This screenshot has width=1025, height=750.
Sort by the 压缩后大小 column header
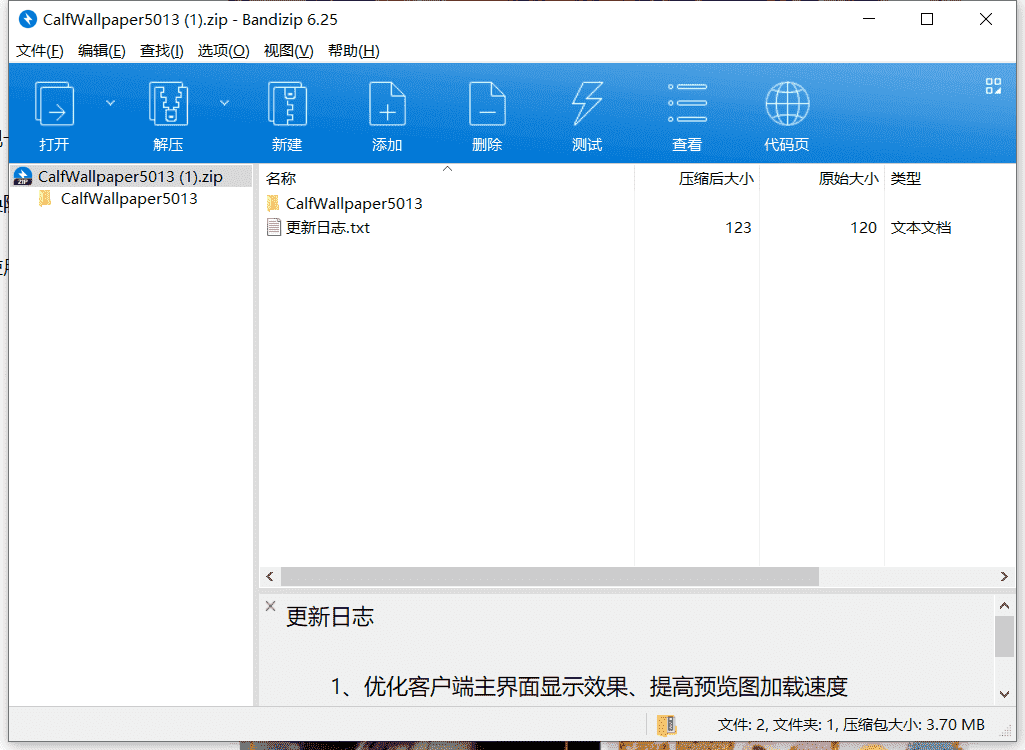click(716, 179)
